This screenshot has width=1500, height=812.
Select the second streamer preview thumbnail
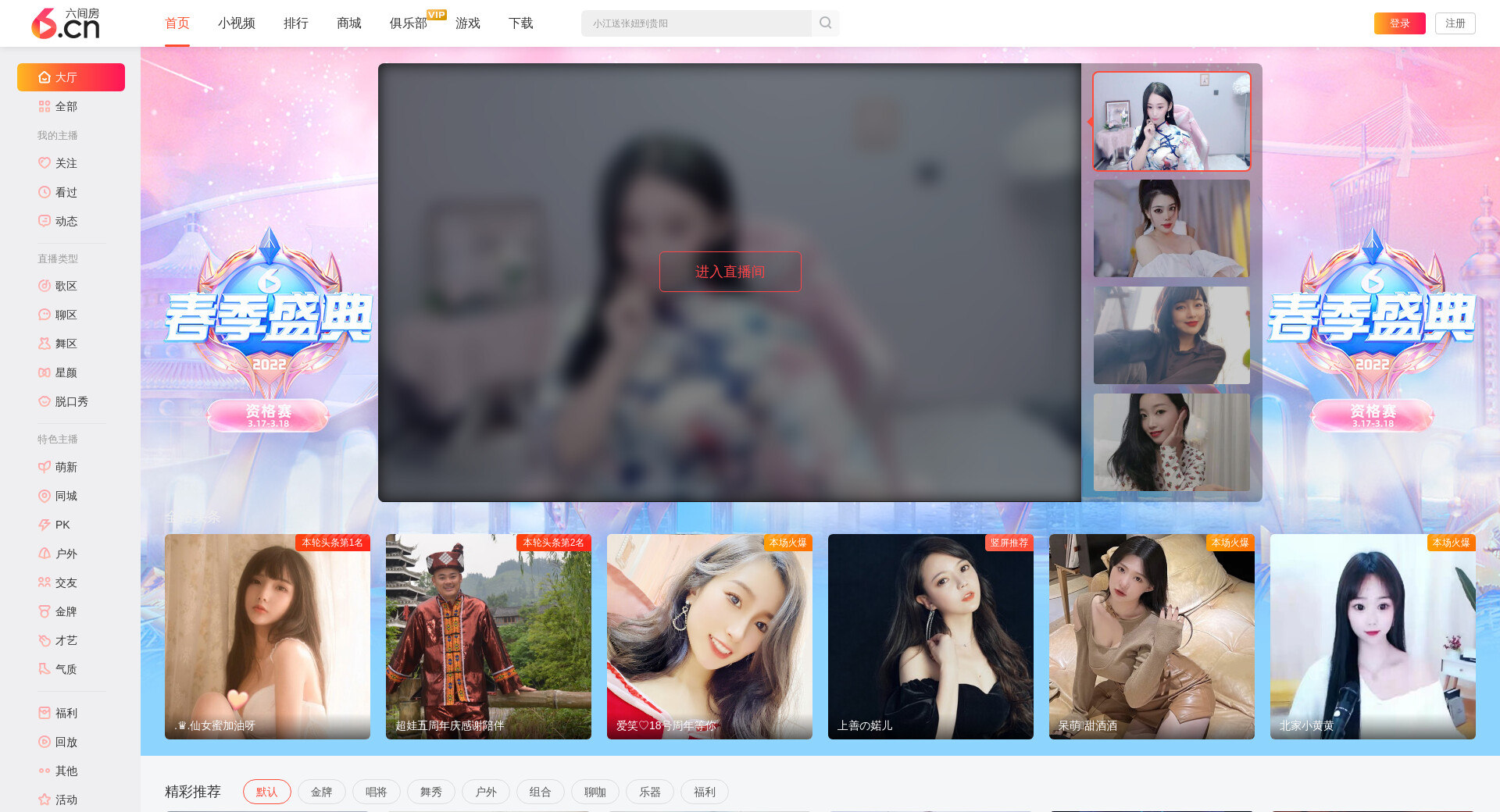(x=1171, y=229)
